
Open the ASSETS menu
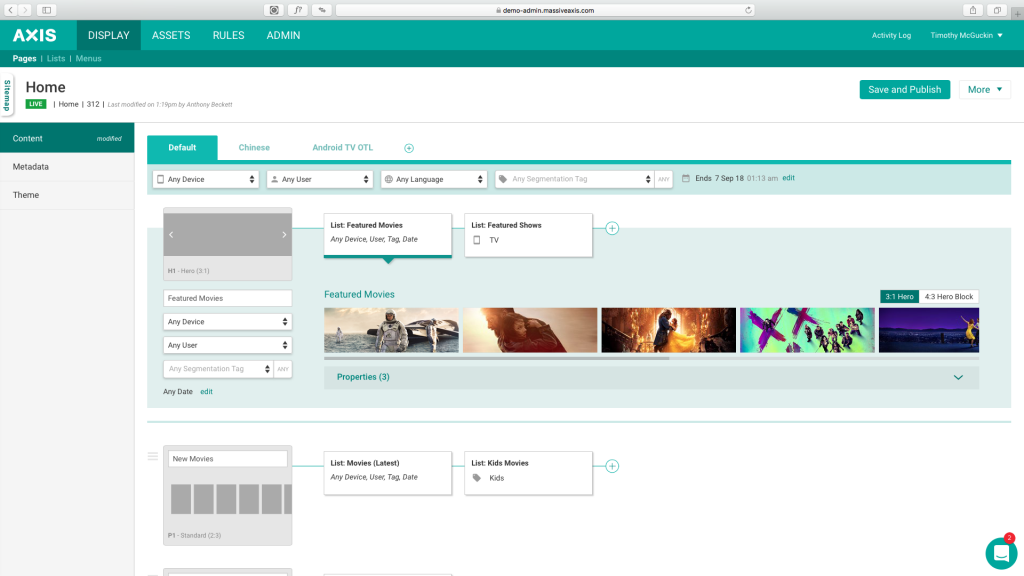click(x=171, y=35)
